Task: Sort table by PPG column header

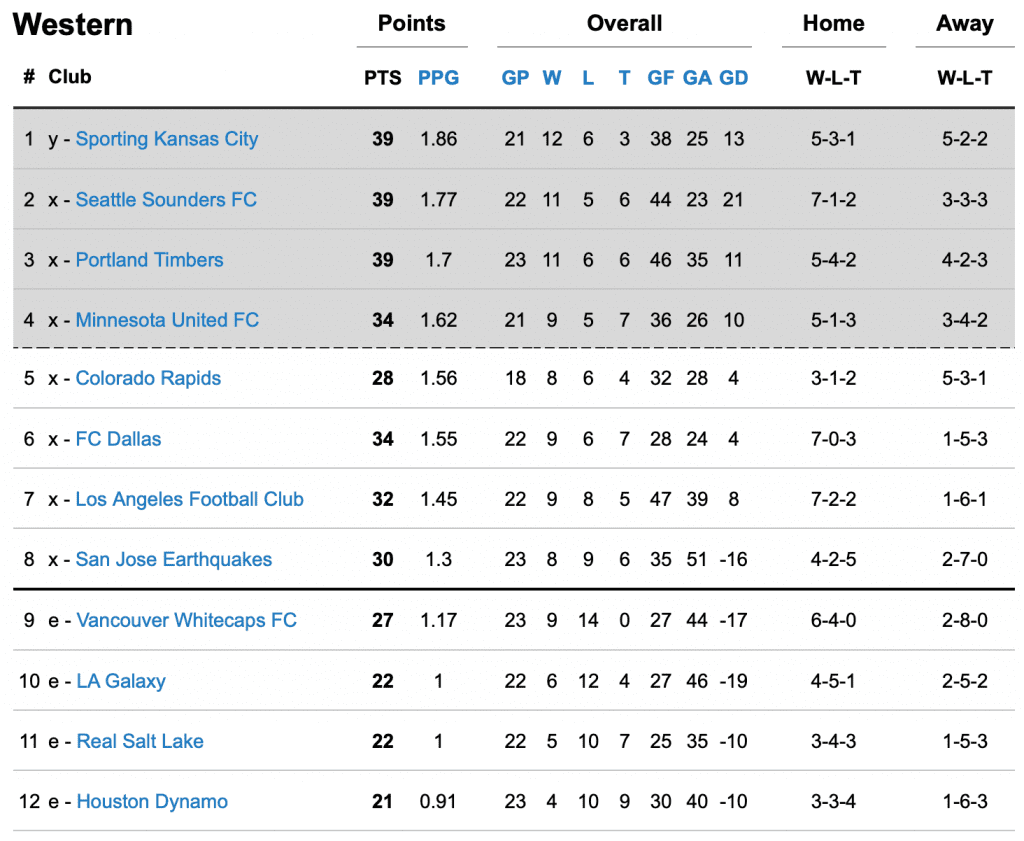Action: click(438, 78)
